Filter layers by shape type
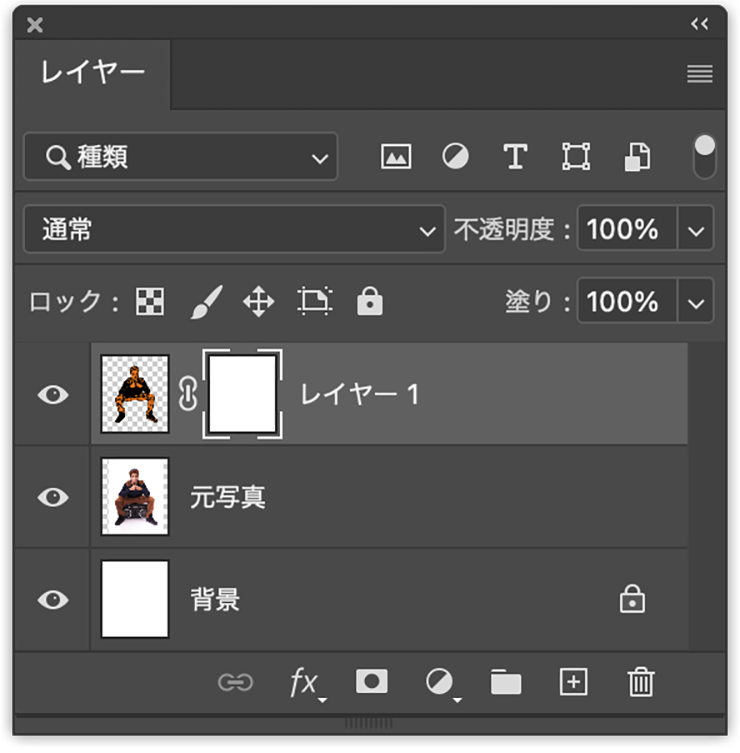 [x=576, y=157]
